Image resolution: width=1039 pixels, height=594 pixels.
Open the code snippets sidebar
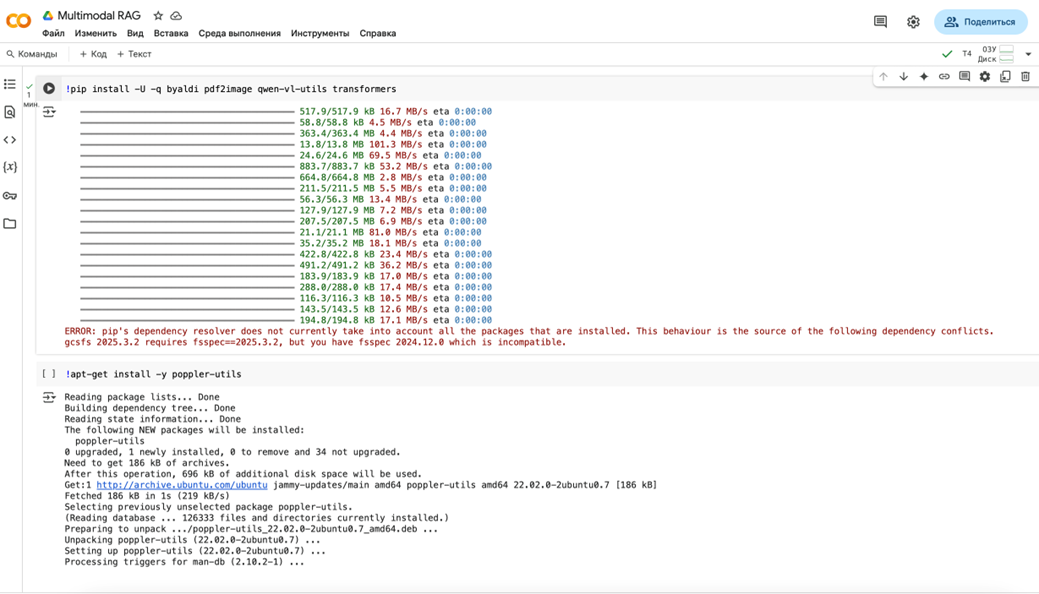pyautogui.click(x=10, y=140)
